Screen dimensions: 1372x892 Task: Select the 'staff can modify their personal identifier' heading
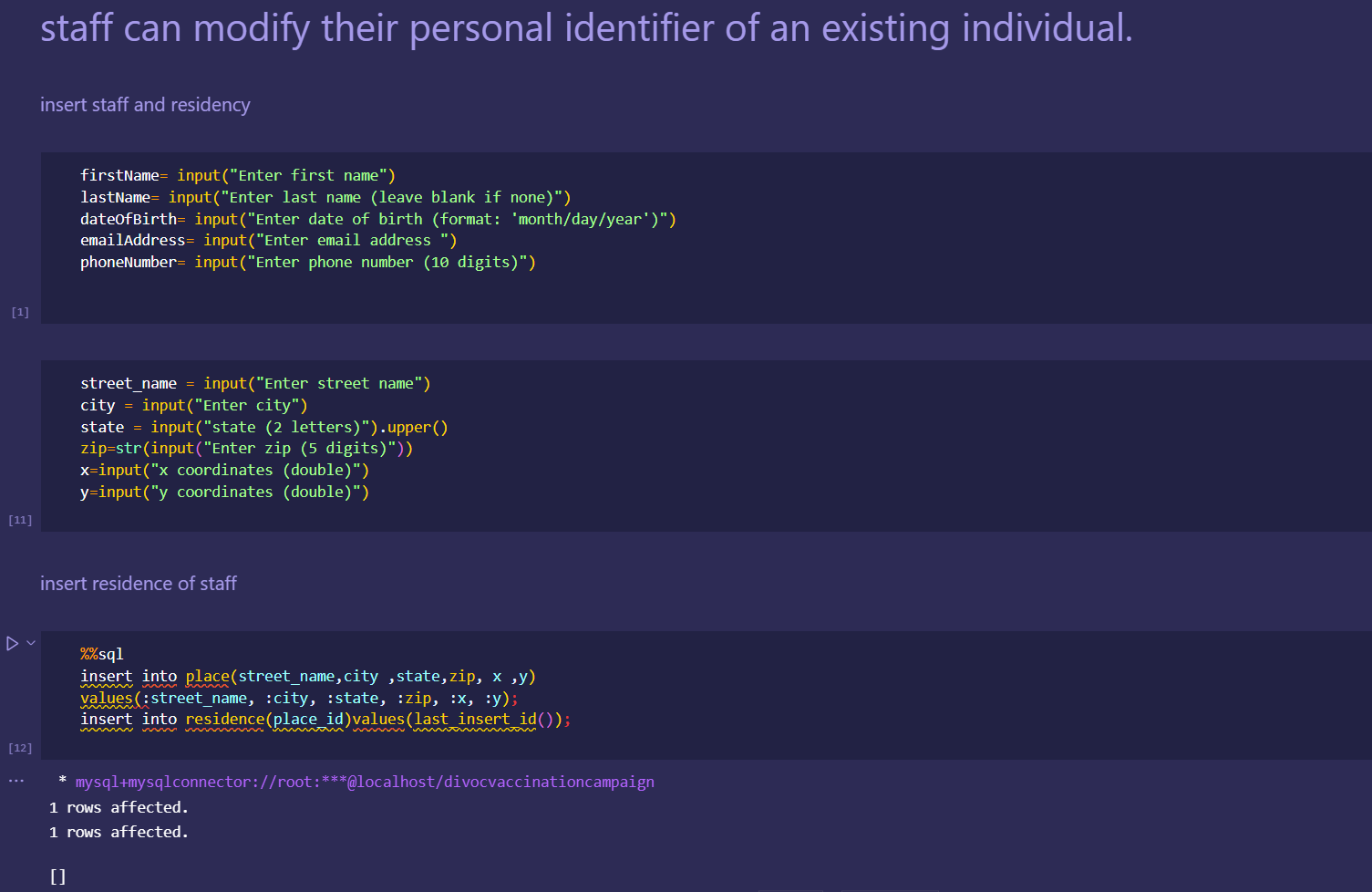coord(586,27)
